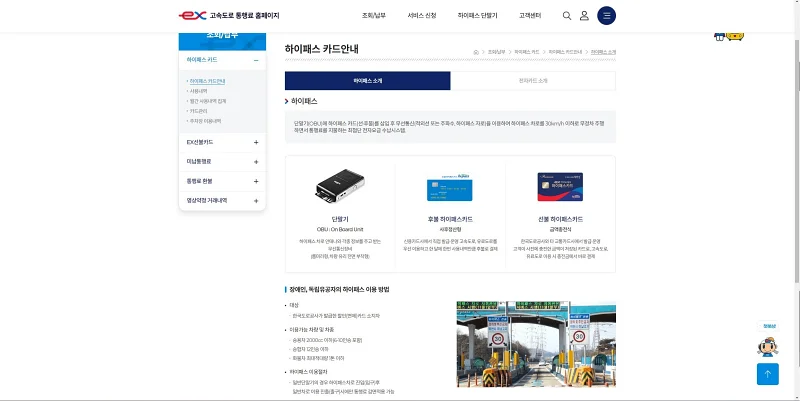Click the yellow car mascot icon
This screenshot has width=800, height=401.
pyautogui.click(x=735, y=36)
